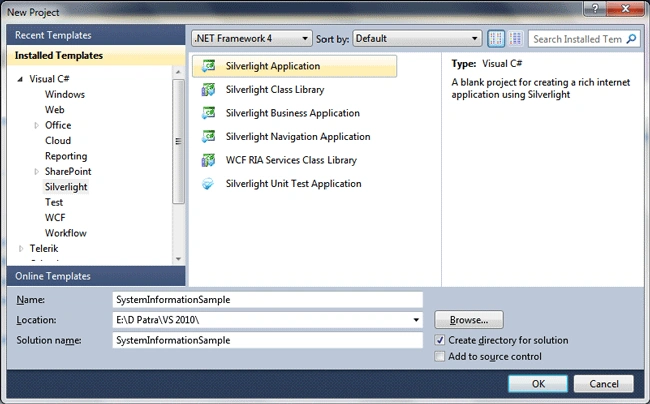Enable Add to source control checkbox
Screen dimensions: 650x404
pos(439,356)
